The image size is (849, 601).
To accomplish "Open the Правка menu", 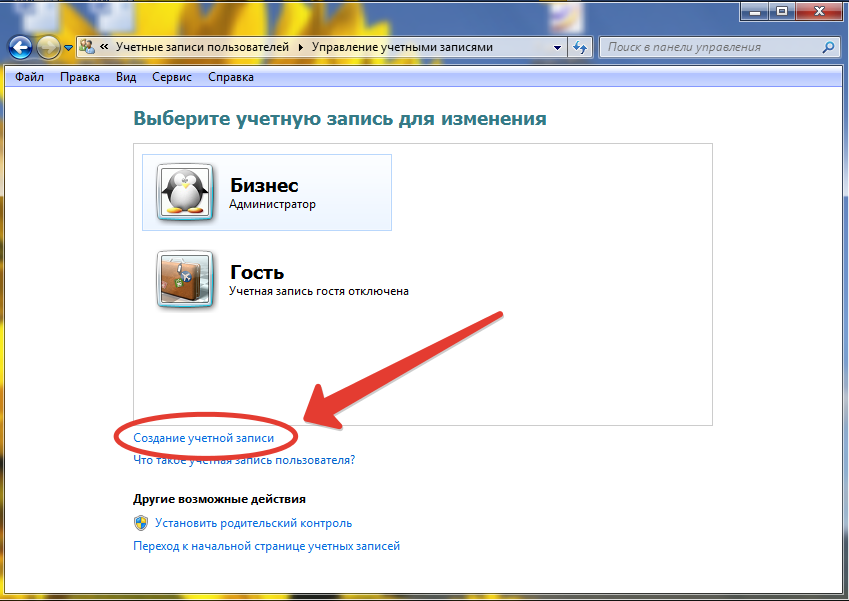I will pos(80,77).
